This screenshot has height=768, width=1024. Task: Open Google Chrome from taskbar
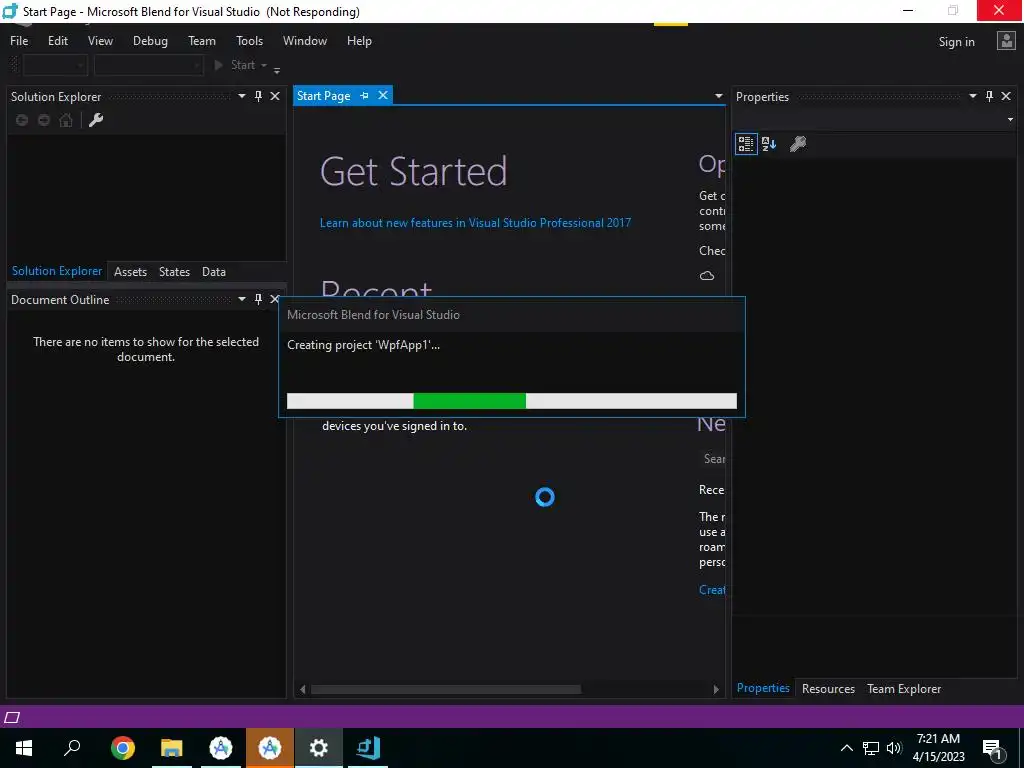point(122,748)
